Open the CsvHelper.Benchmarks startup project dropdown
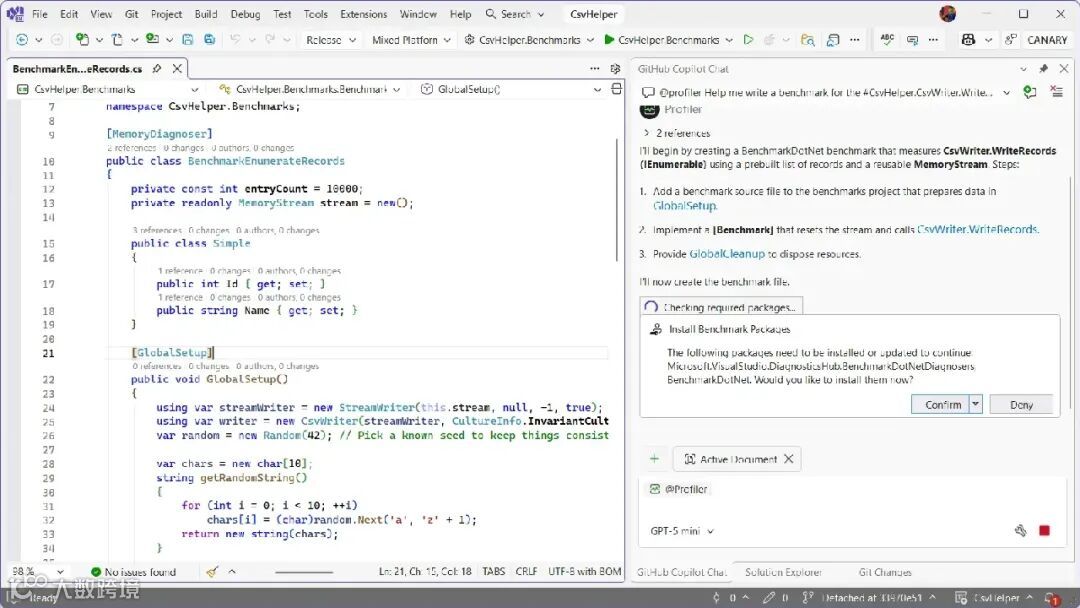 click(528, 40)
